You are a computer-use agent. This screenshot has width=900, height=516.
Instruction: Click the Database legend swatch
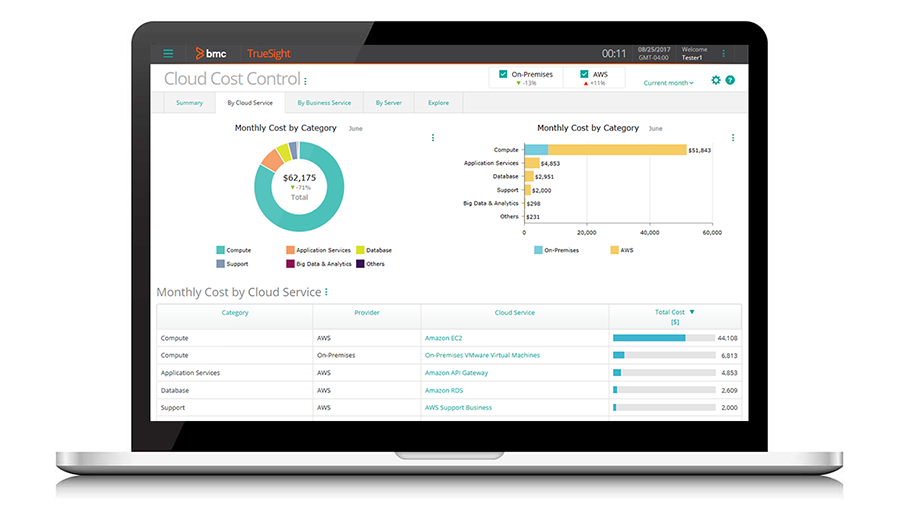point(360,250)
